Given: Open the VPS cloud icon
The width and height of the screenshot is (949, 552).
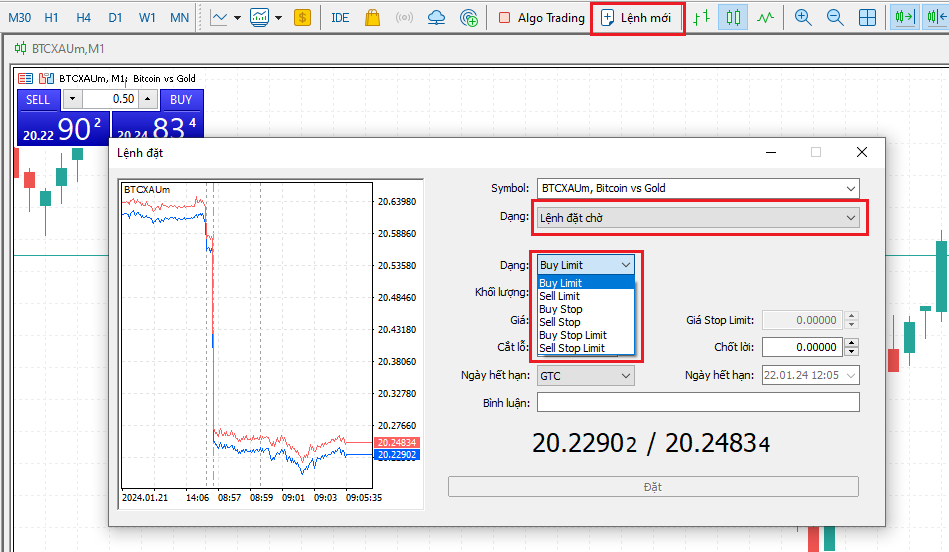Looking at the screenshot, I should point(436,18).
